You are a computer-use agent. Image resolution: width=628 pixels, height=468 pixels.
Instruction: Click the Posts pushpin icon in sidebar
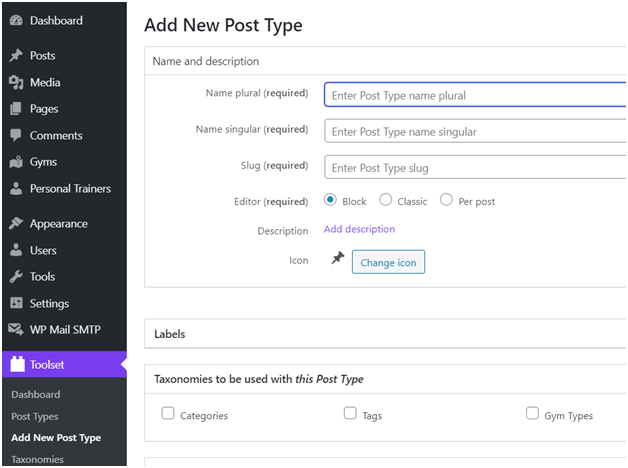(x=16, y=55)
